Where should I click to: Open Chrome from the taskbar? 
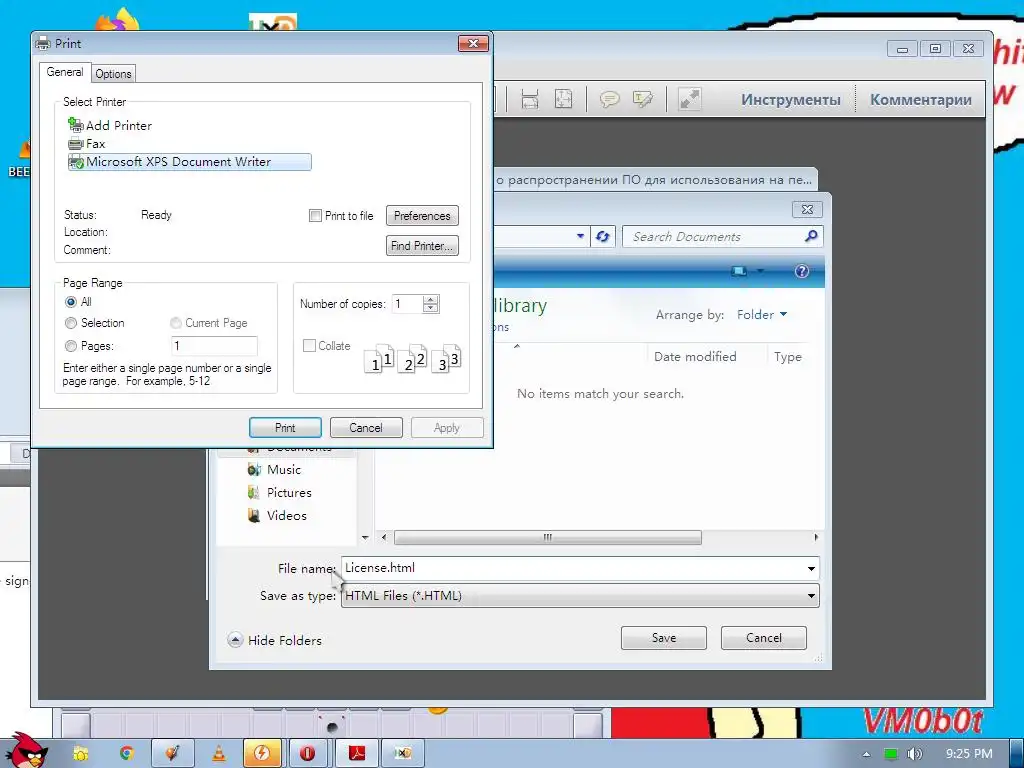[x=127, y=753]
